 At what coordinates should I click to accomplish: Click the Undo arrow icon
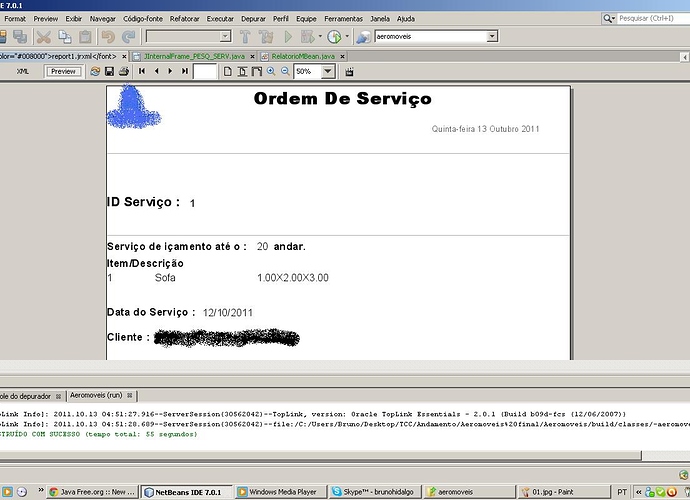(x=108, y=37)
